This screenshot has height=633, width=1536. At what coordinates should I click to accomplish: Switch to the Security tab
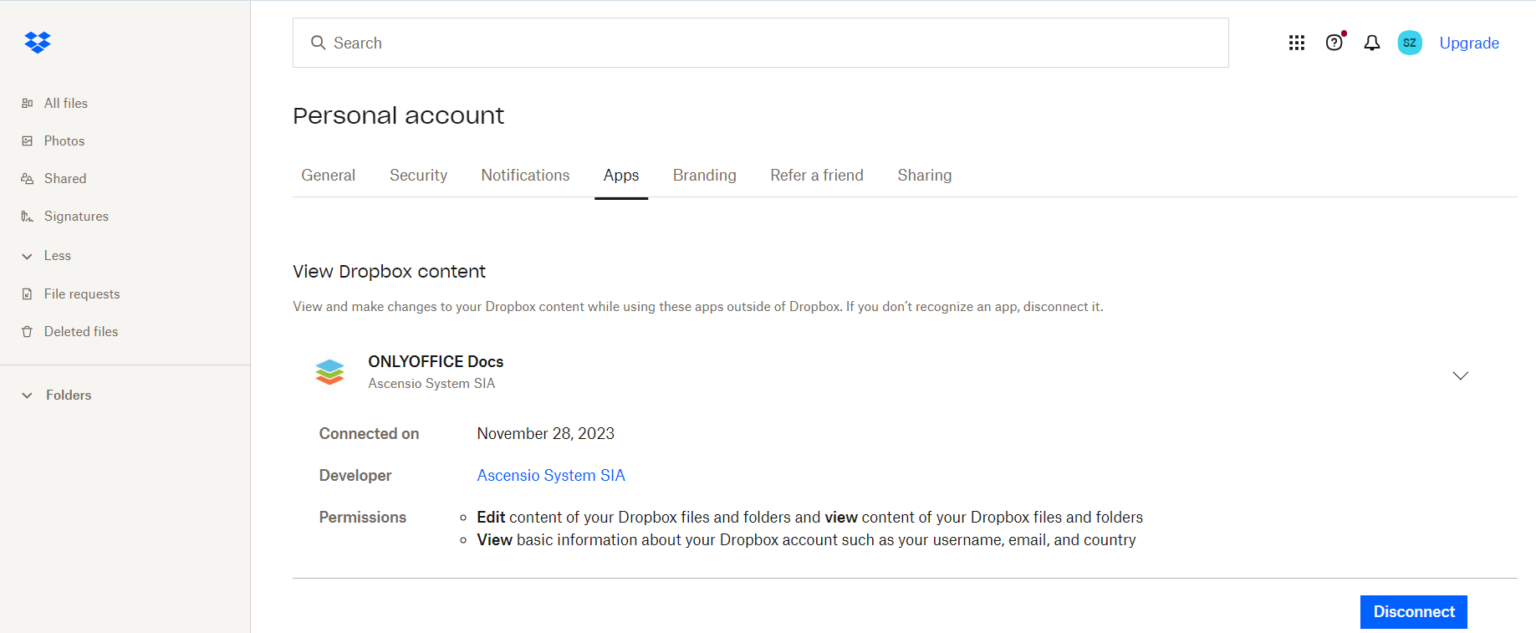click(x=418, y=175)
